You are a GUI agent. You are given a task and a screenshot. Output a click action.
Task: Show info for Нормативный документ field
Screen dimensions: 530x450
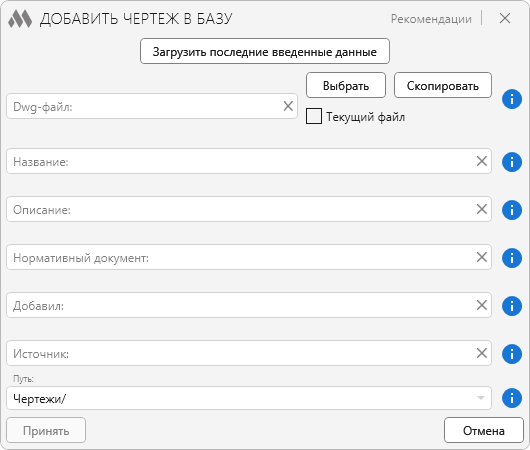click(512, 258)
